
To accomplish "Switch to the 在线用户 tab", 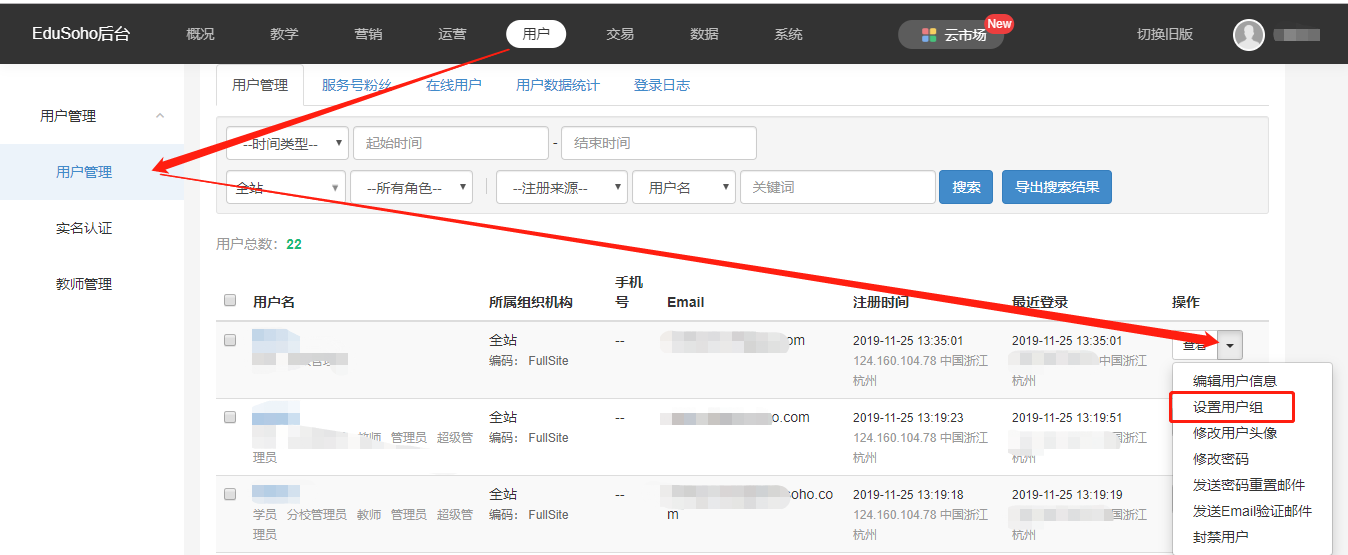I will tap(454, 85).
